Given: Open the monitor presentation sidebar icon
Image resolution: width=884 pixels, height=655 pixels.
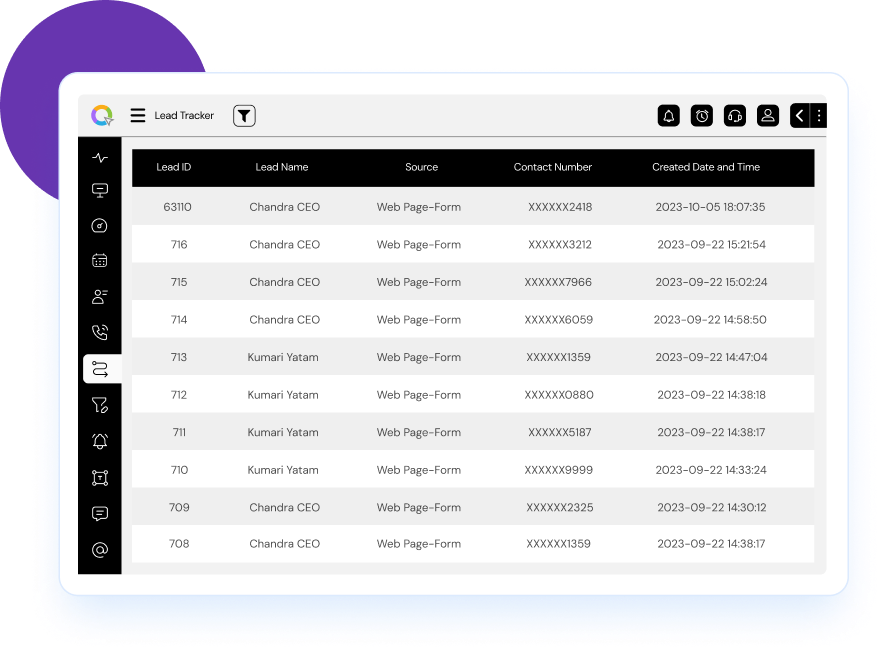Looking at the screenshot, I should (100, 191).
